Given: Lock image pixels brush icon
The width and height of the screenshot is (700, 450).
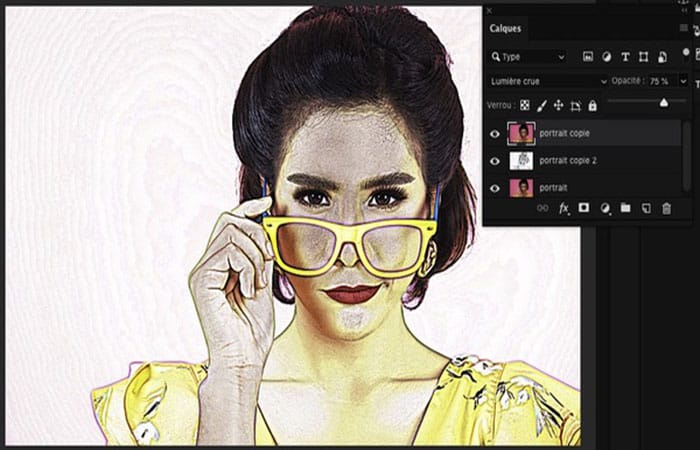Looking at the screenshot, I should (x=541, y=105).
